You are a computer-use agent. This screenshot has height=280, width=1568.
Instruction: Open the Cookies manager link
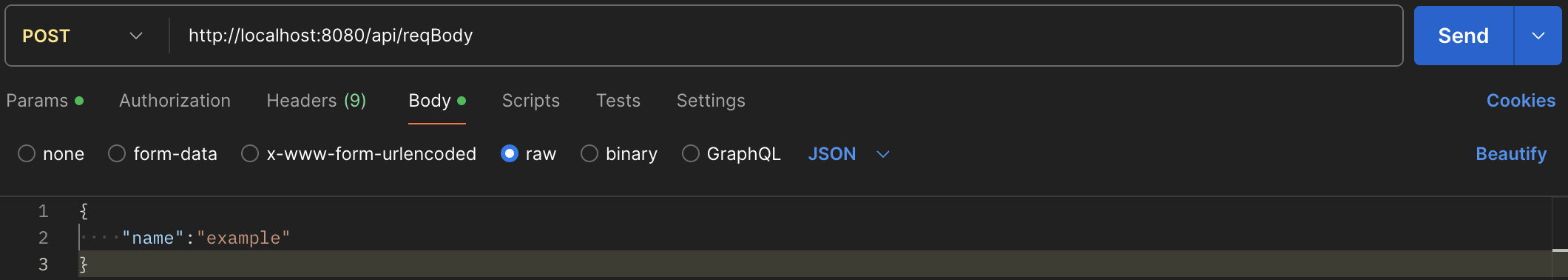(1521, 101)
